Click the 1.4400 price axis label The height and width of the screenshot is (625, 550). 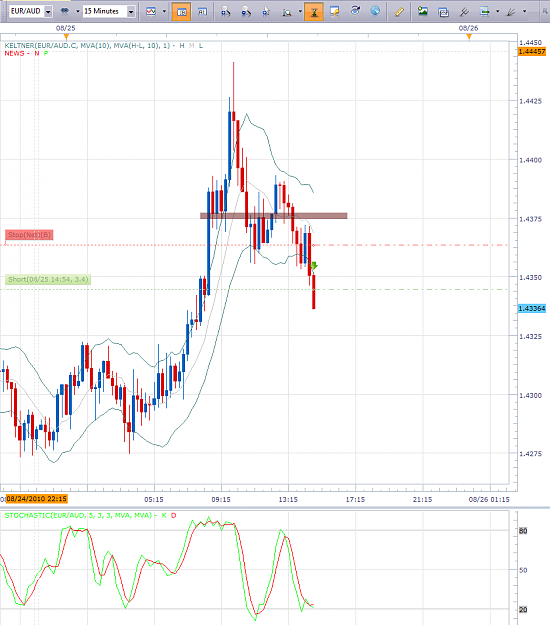530,160
